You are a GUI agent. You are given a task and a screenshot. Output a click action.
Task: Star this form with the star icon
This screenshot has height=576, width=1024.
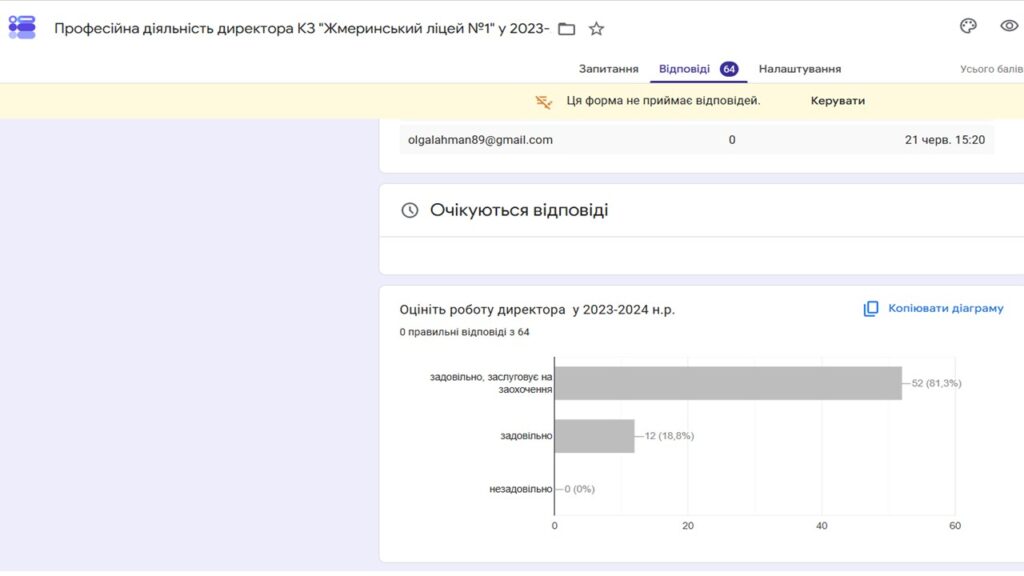(596, 29)
